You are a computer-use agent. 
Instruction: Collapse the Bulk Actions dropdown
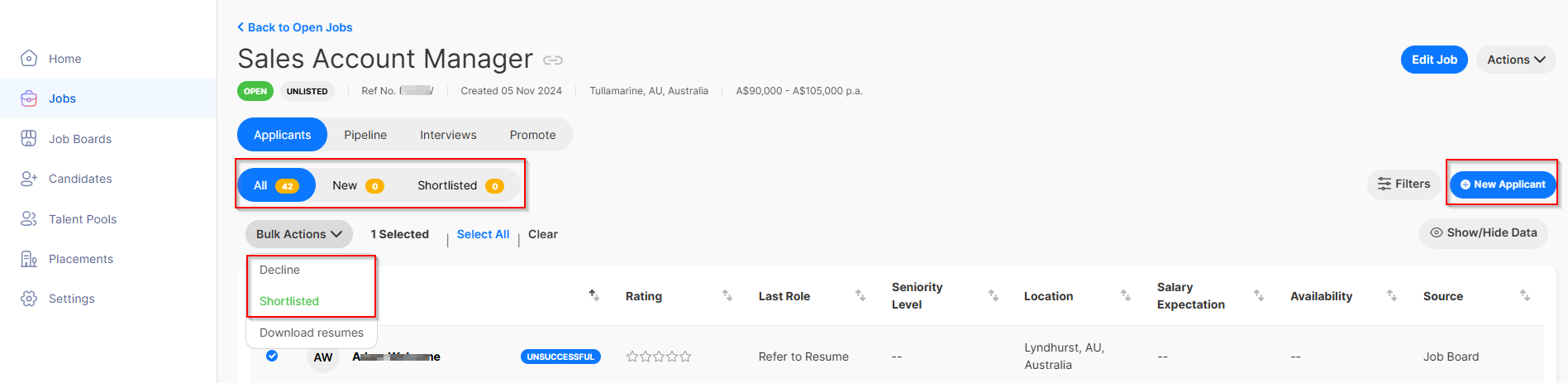[299, 234]
